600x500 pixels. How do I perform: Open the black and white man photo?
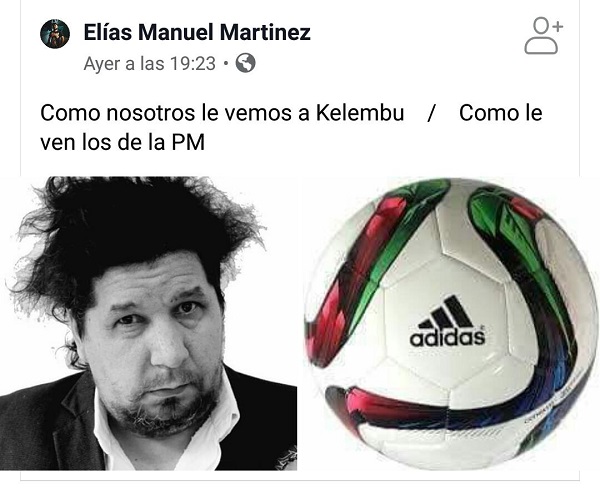pos(148,323)
